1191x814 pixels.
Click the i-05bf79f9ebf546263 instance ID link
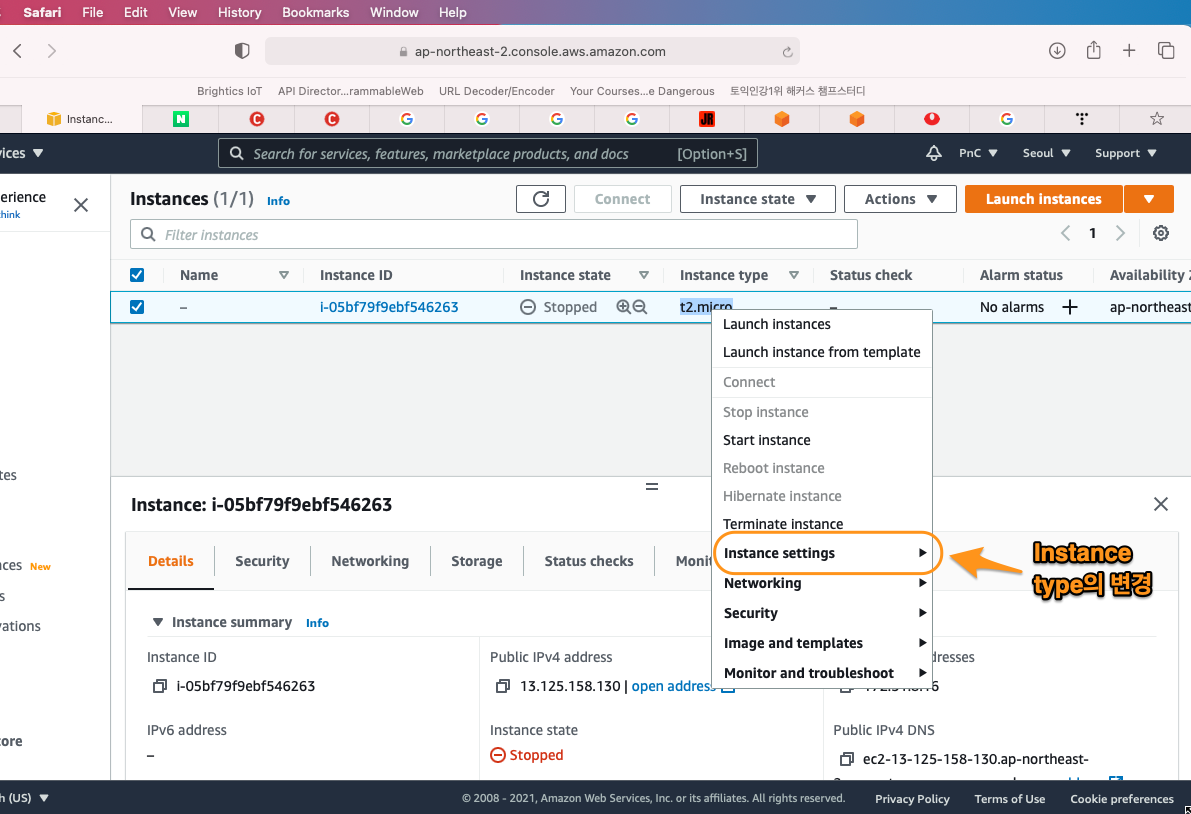click(389, 307)
